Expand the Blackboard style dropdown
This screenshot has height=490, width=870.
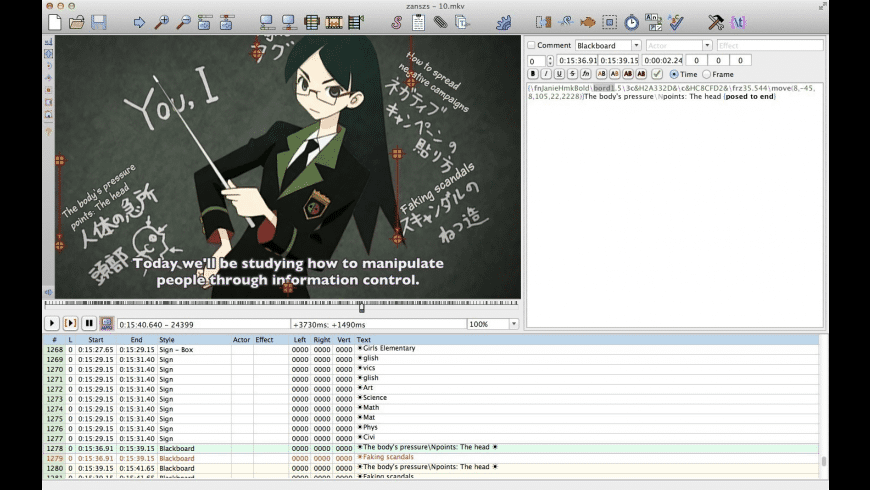click(x=636, y=45)
